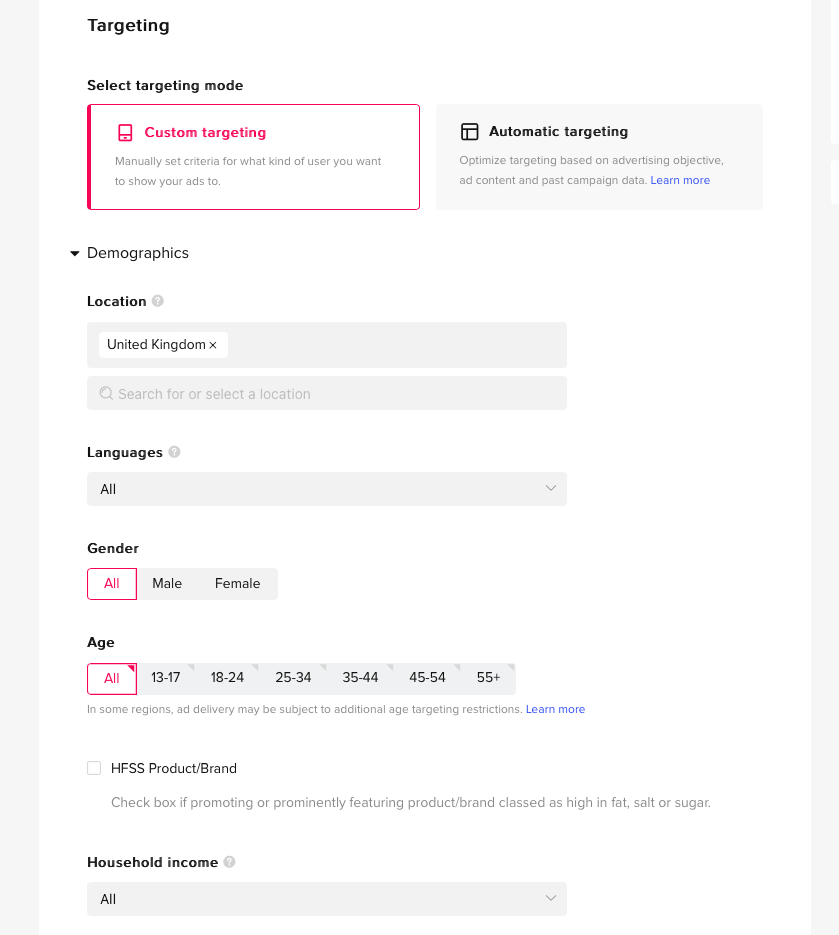The width and height of the screenshot is (839, 935).
Task: Collapse the Demographics section arrow
Action: (x=74, y=254)
